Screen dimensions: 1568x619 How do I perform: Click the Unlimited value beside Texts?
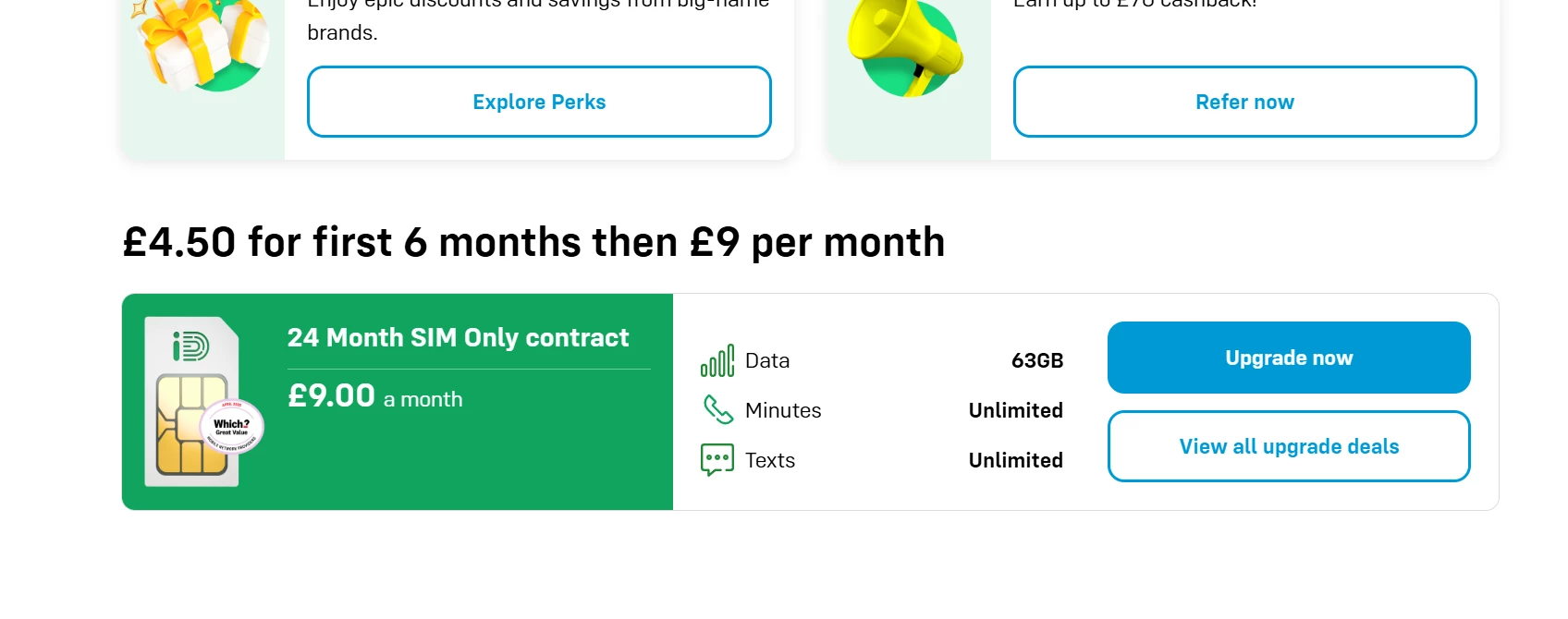pyautogui.click(x=1015, y=460)
